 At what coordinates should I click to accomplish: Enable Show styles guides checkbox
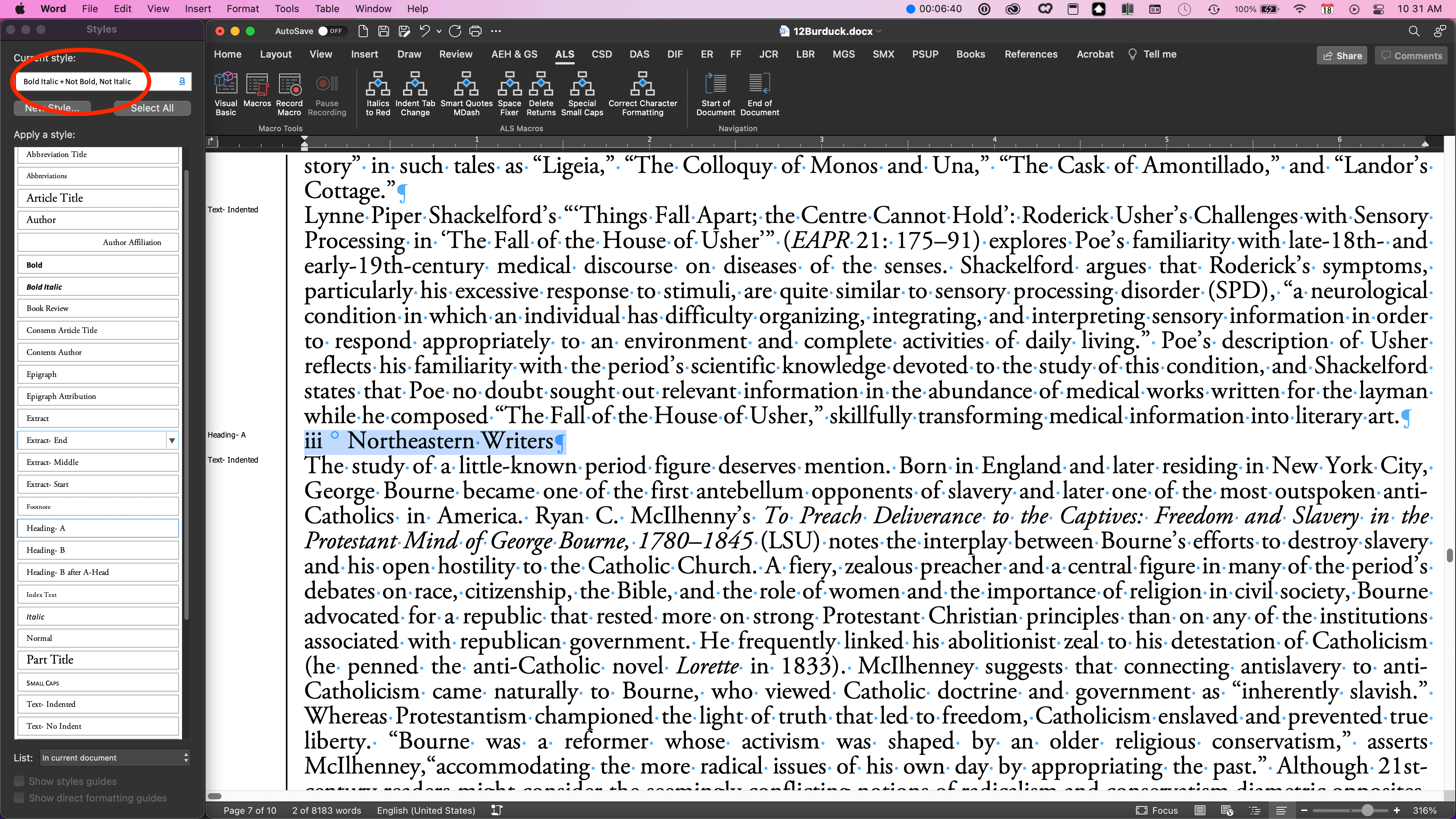click(19, 781)
